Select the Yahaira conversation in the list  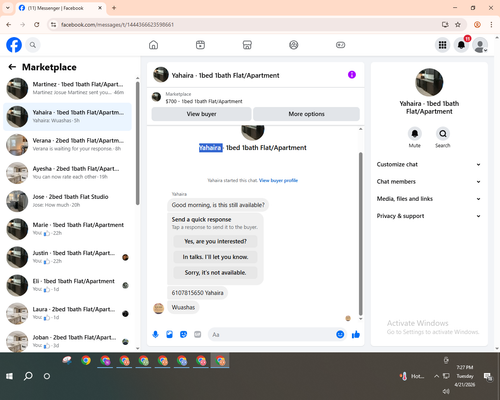click(67, 117)
